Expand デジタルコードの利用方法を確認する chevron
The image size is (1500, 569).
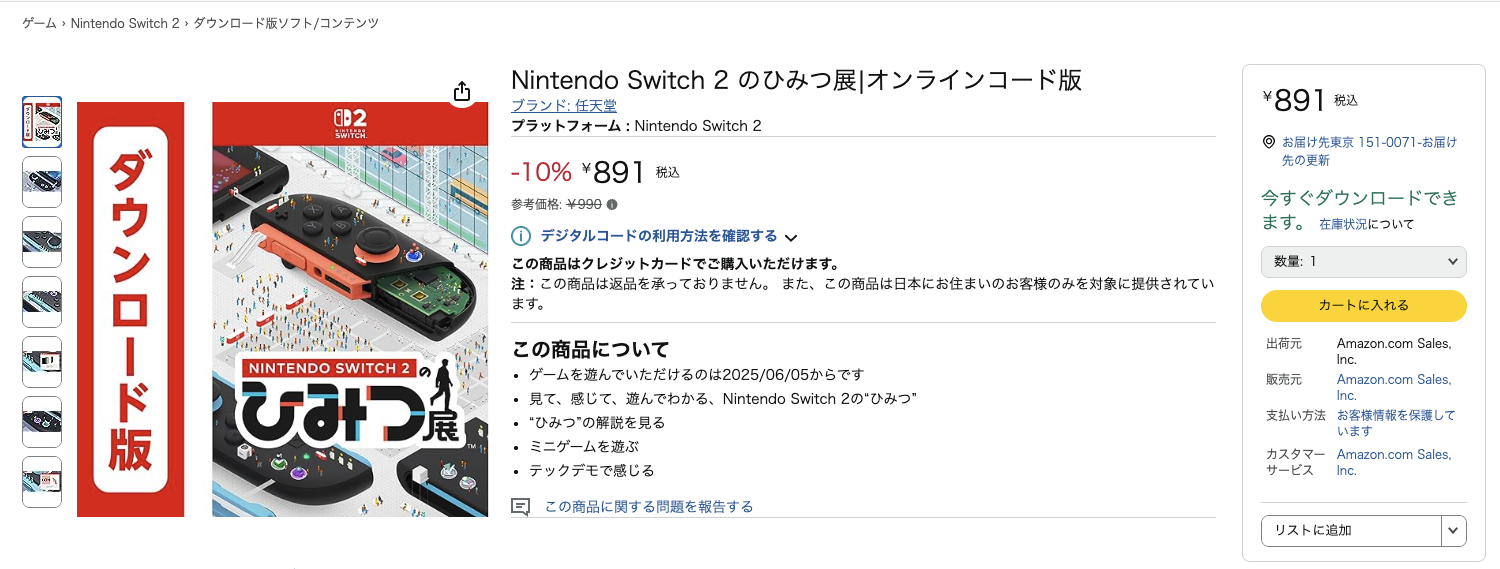click(791, 238)
